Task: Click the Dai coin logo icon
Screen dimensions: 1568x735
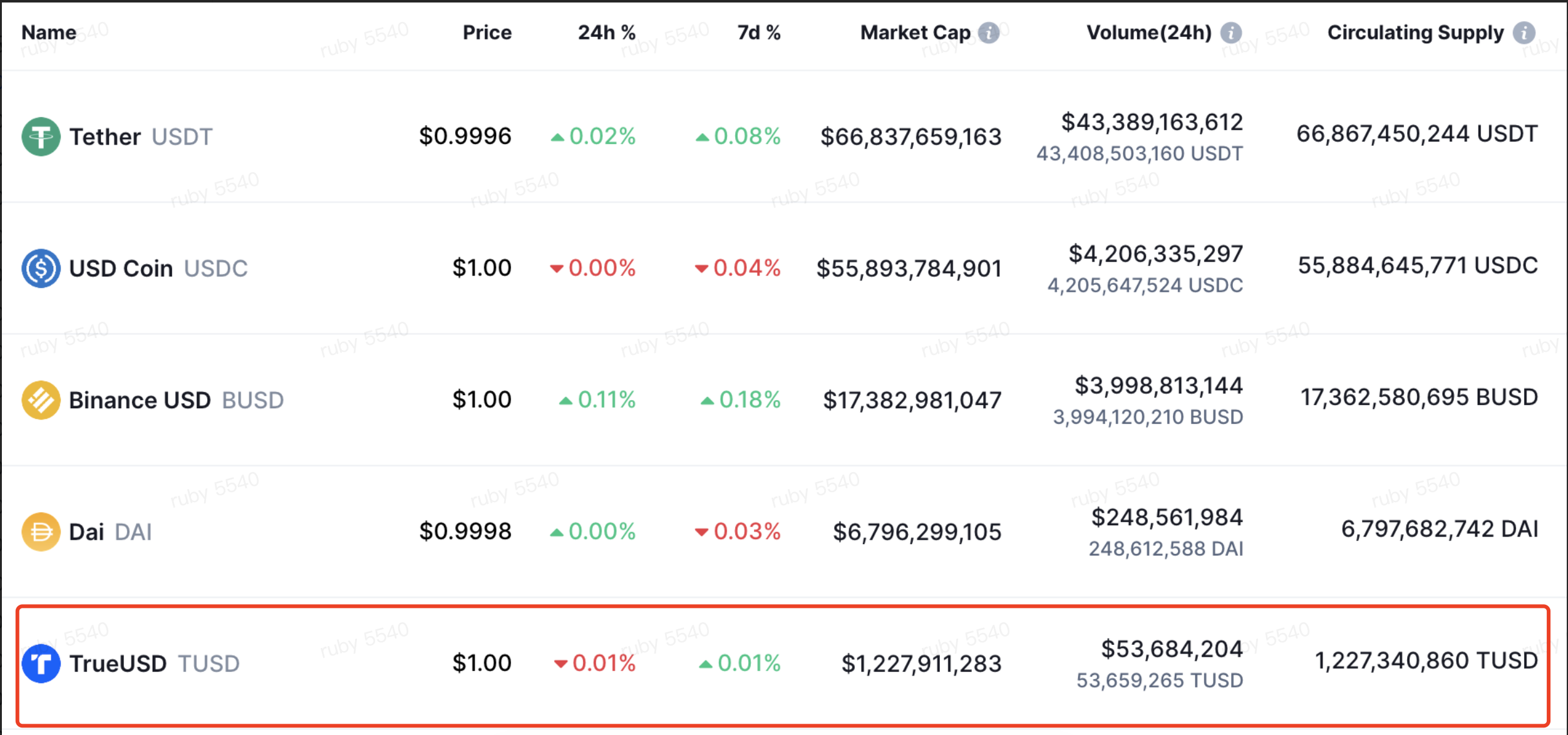Action: (41, 532)
